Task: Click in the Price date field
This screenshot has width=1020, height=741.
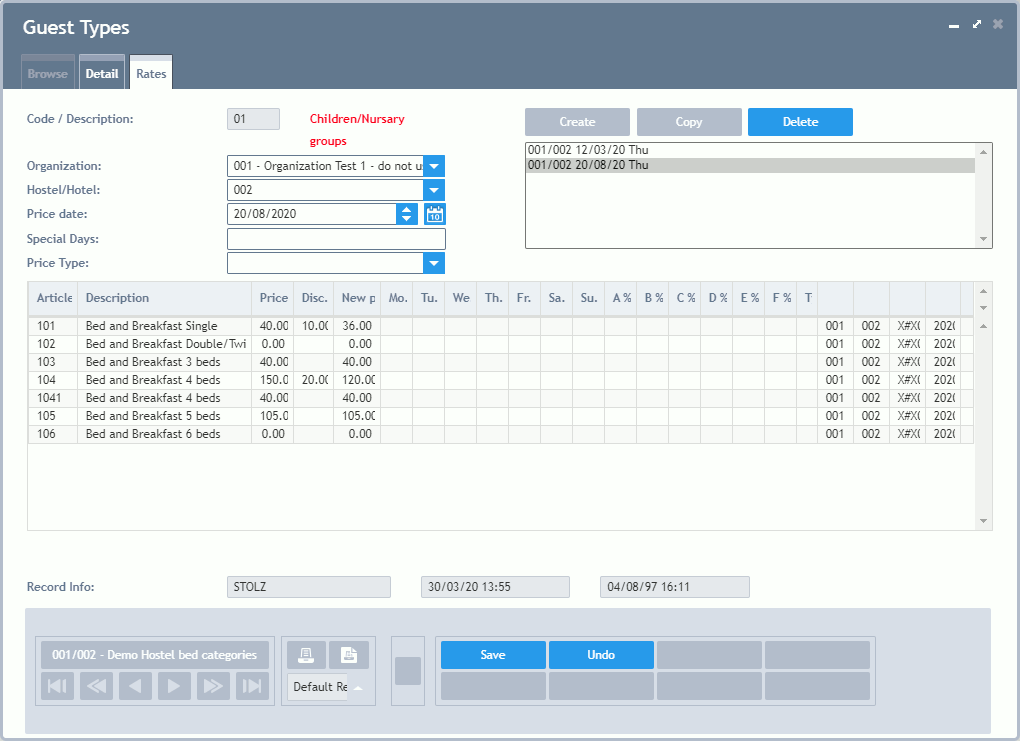Action: [x=312, y=214]
